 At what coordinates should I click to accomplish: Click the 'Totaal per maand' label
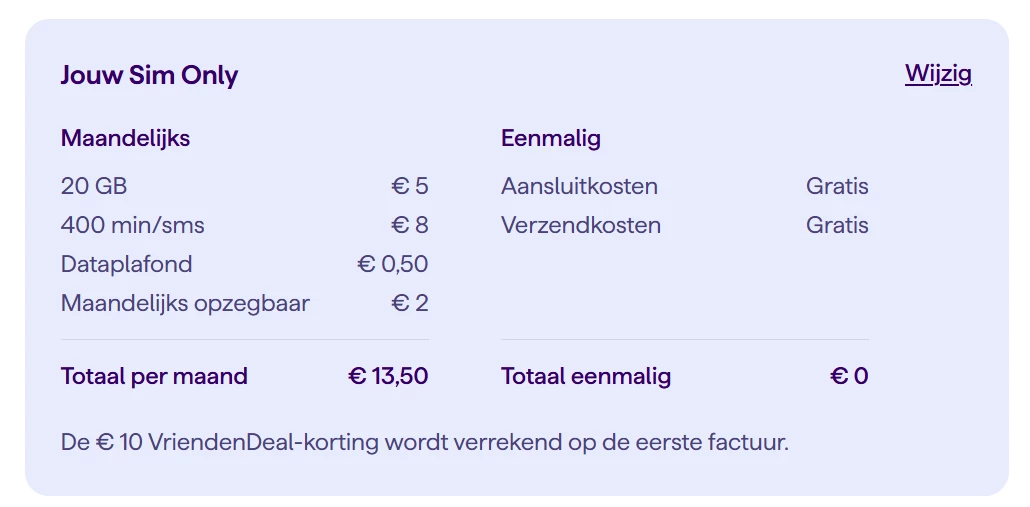pyautogui.click(x=154, y=376)
